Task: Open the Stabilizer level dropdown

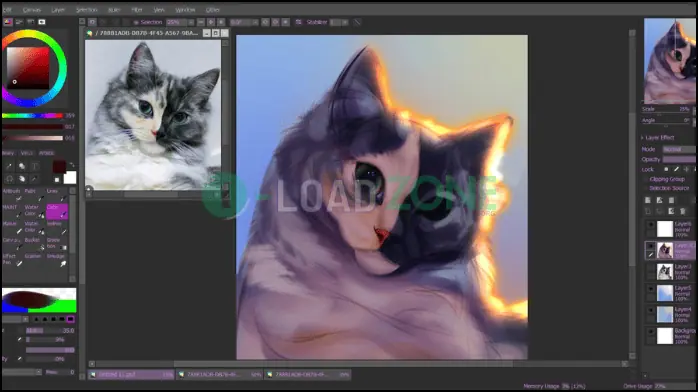Action: click(345, 22)
